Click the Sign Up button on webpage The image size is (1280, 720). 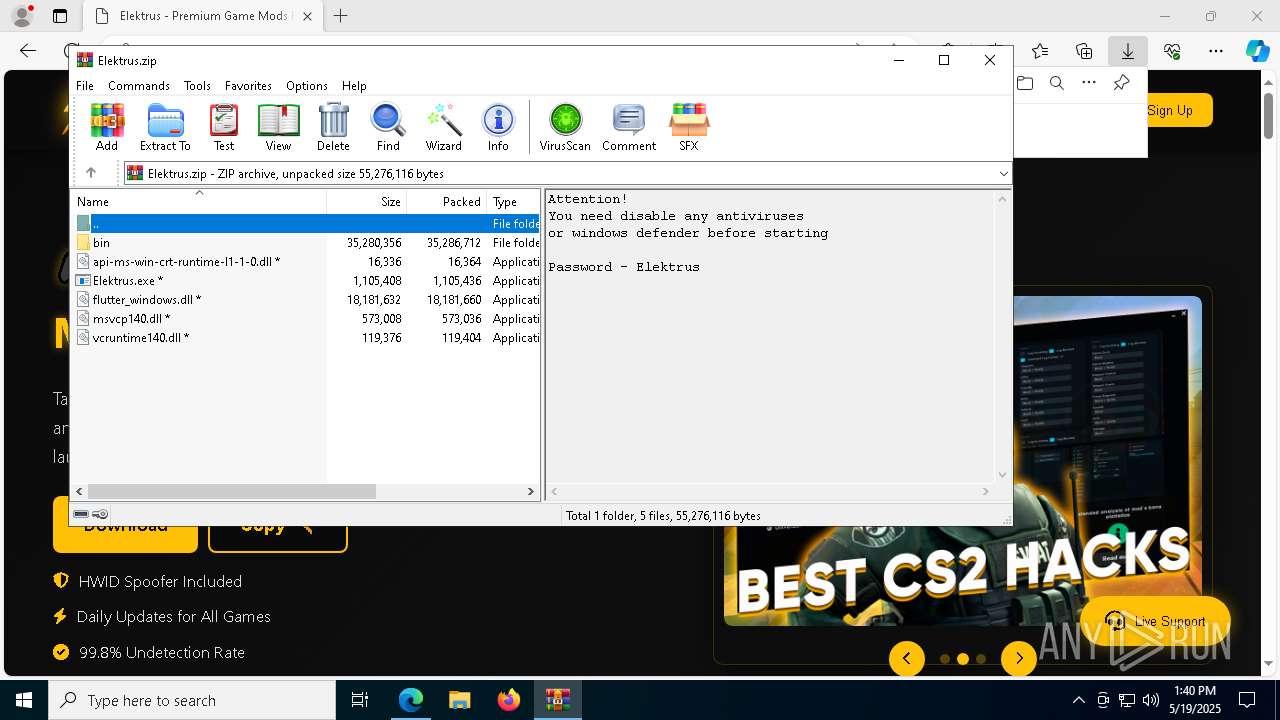click(1171, 110)
